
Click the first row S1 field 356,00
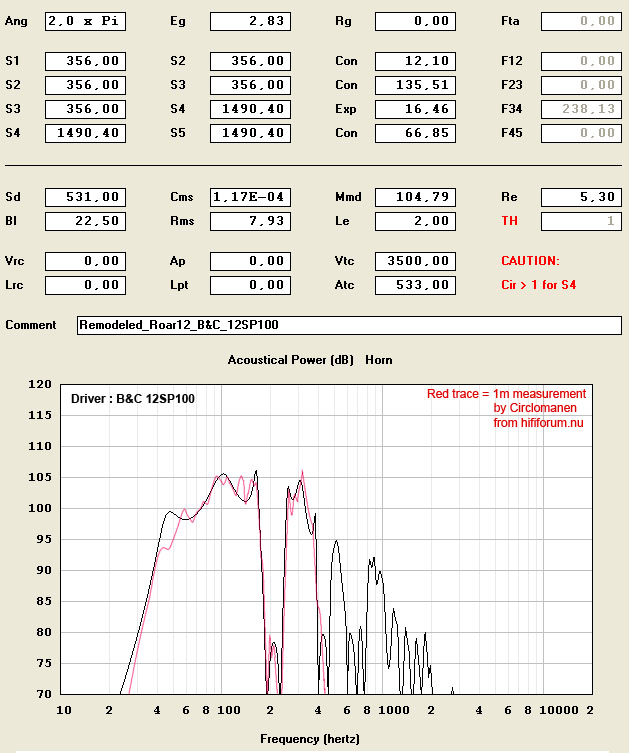85,61
